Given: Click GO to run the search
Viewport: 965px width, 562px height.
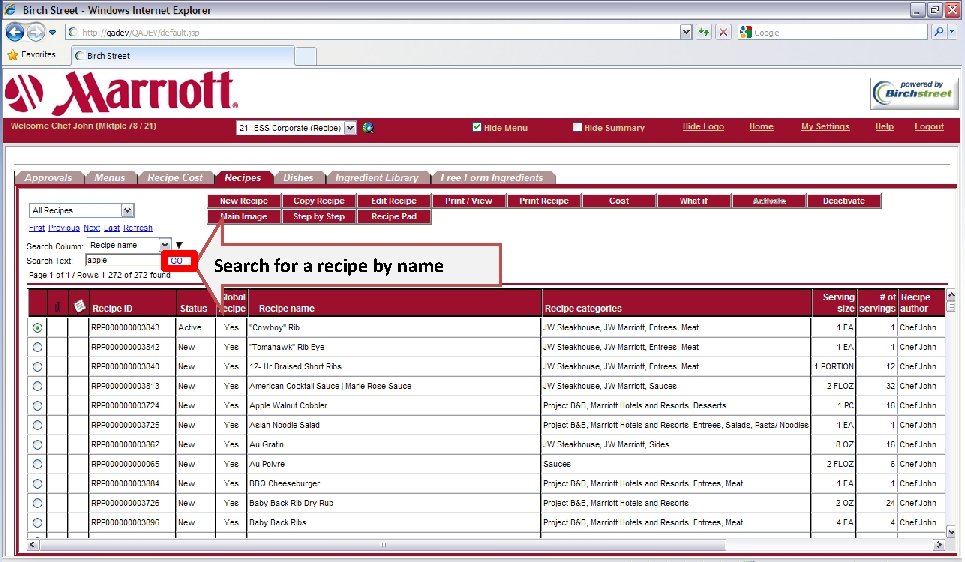Looking at the screenshot, I should pos(179,260).
